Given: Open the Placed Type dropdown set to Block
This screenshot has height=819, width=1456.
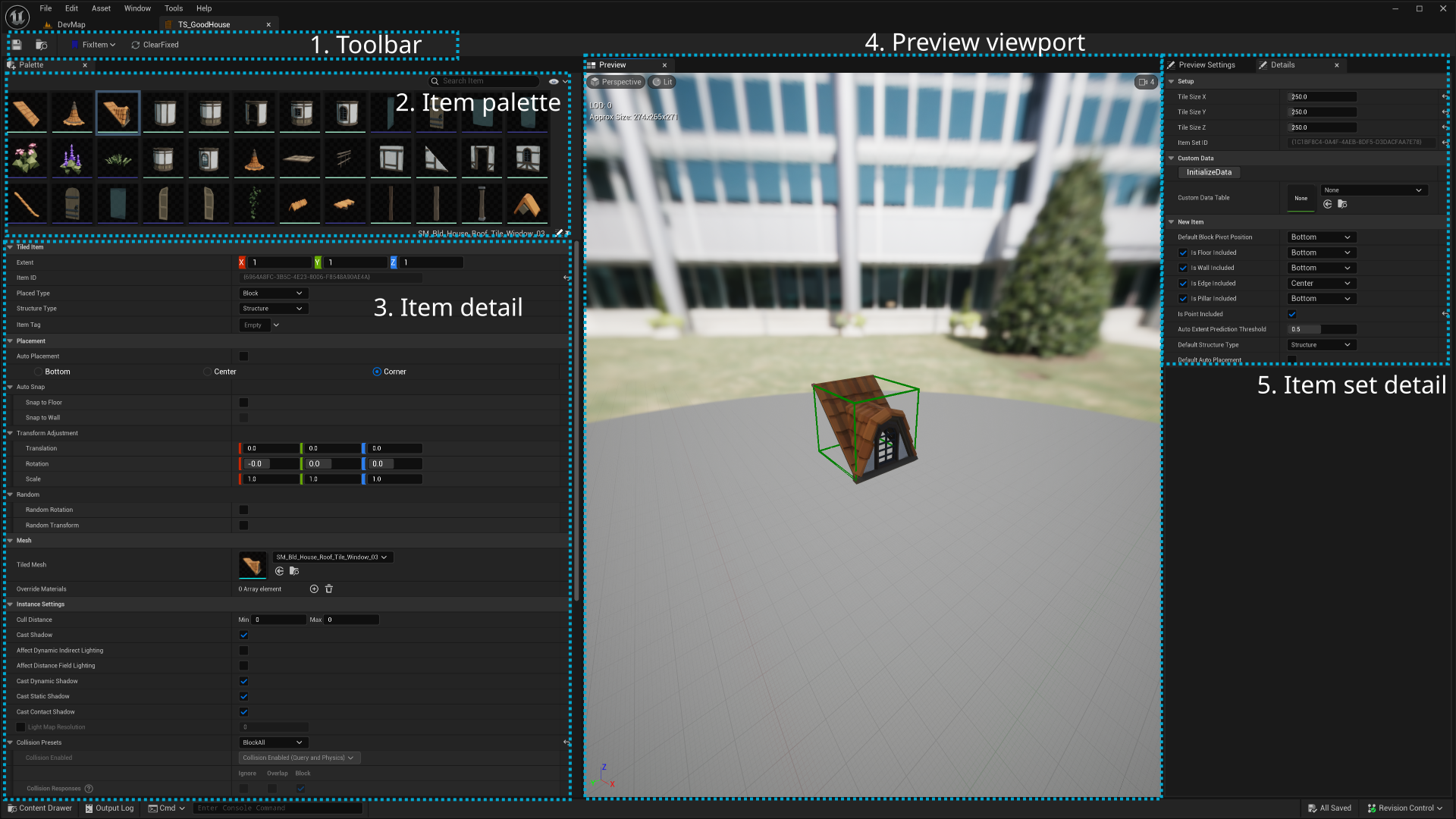Looking at the screenshot, I should tap(273, 293).
